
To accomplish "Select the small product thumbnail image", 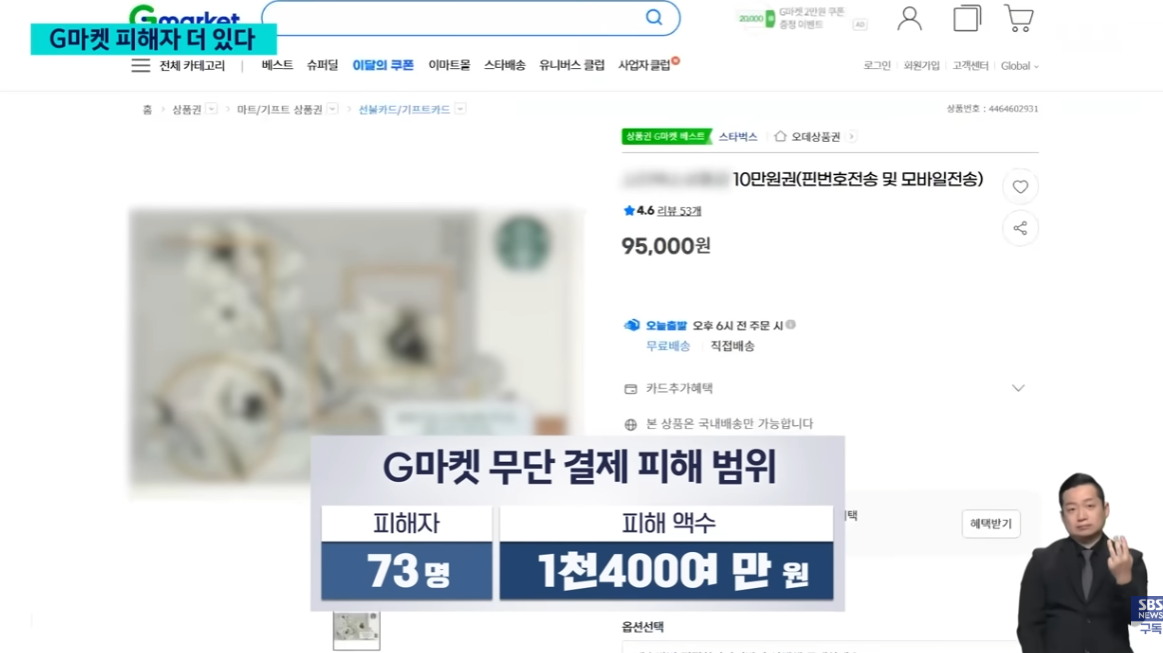I will [357, 630].
